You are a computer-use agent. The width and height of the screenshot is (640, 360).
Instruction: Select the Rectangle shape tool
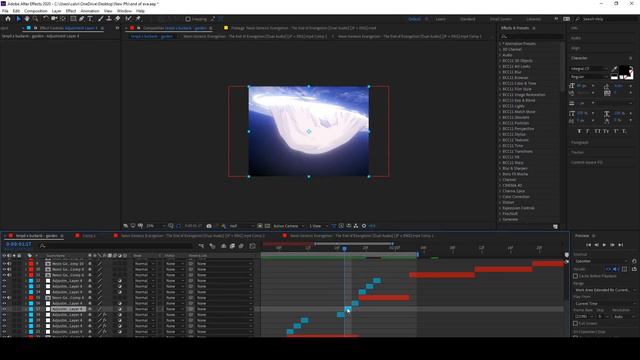[x=73, y=19]
